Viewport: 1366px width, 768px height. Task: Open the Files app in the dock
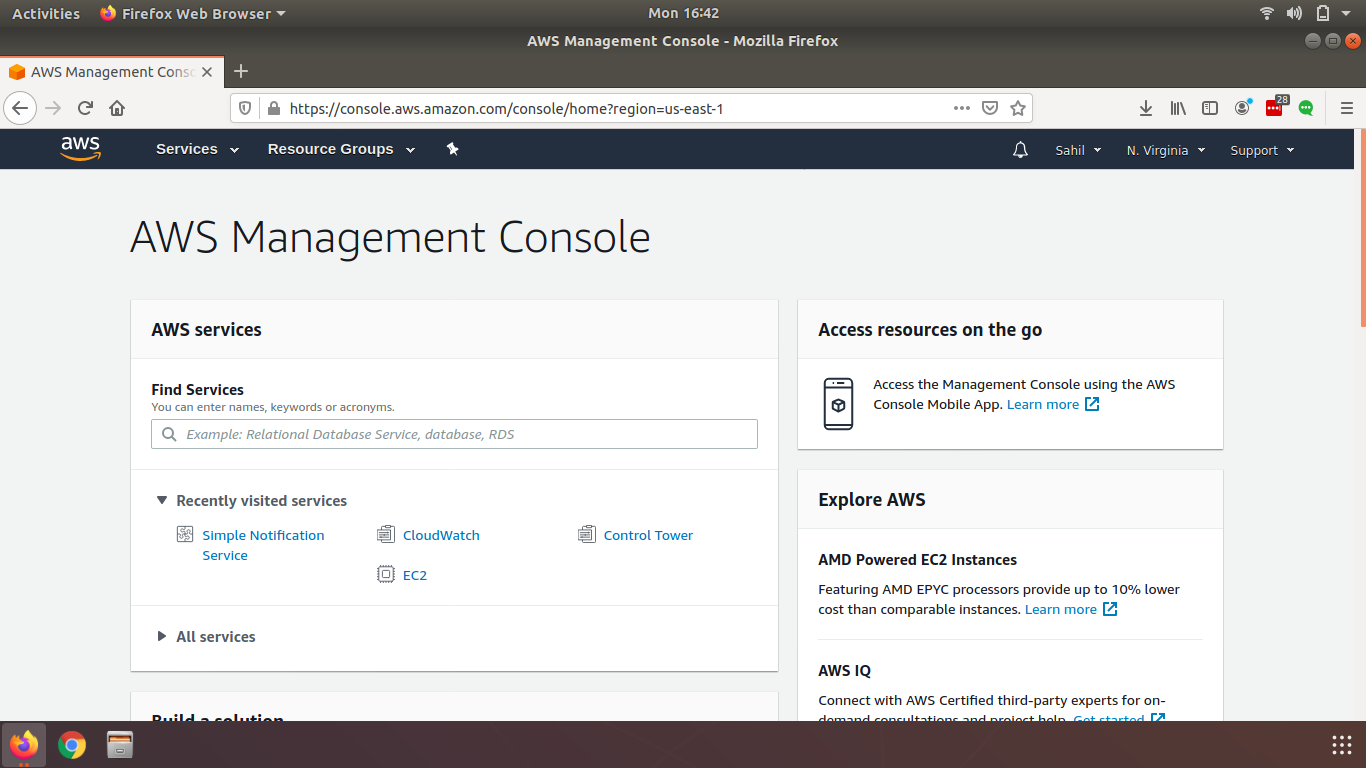pos(120,745)
